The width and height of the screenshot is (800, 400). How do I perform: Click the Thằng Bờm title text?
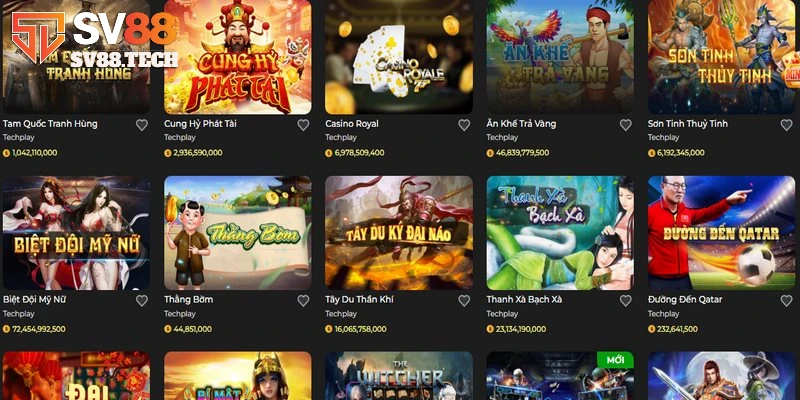click(x=188, y=299)
